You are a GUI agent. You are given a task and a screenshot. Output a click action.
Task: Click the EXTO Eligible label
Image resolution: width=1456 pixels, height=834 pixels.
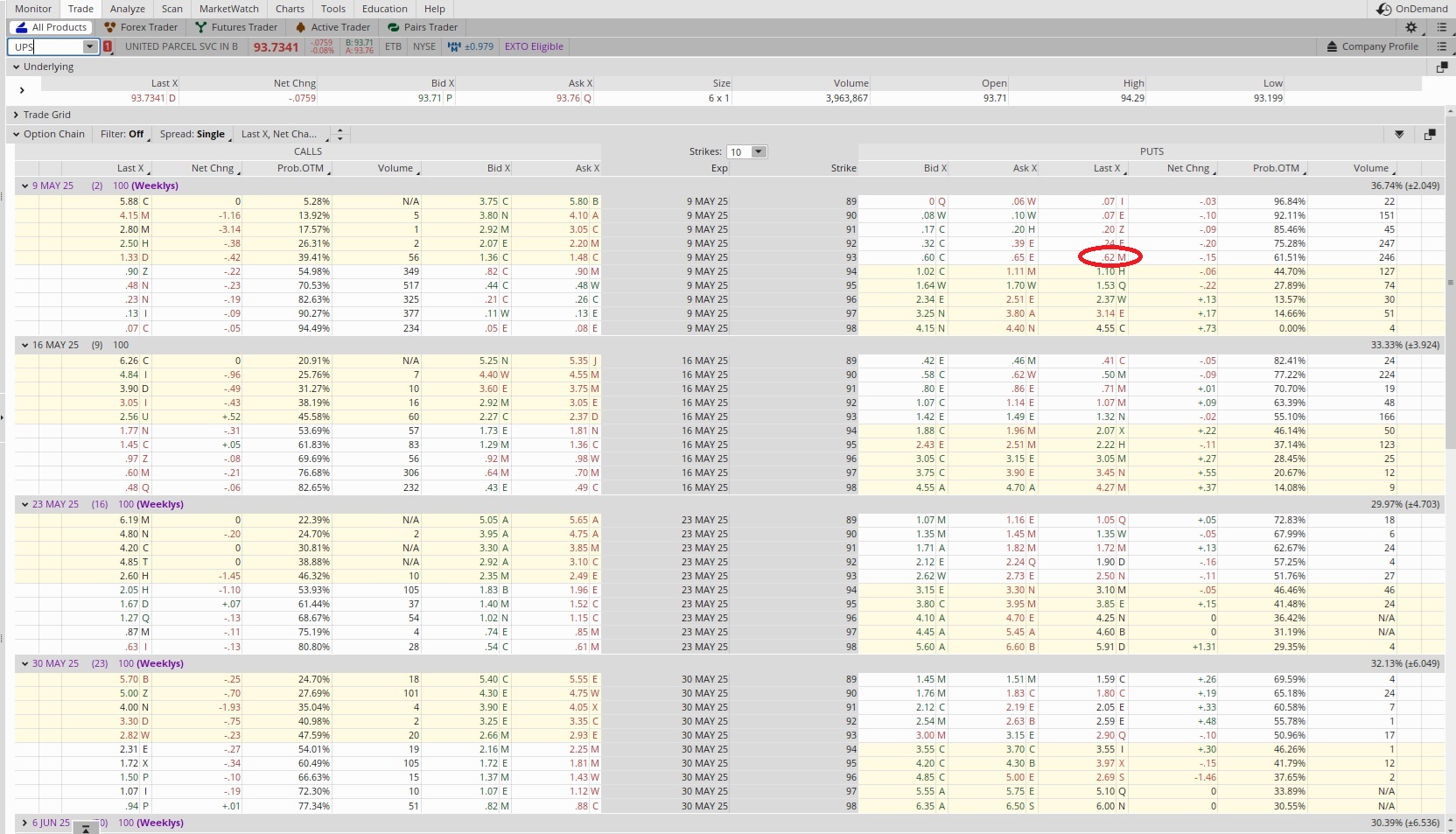click(534, 46)
